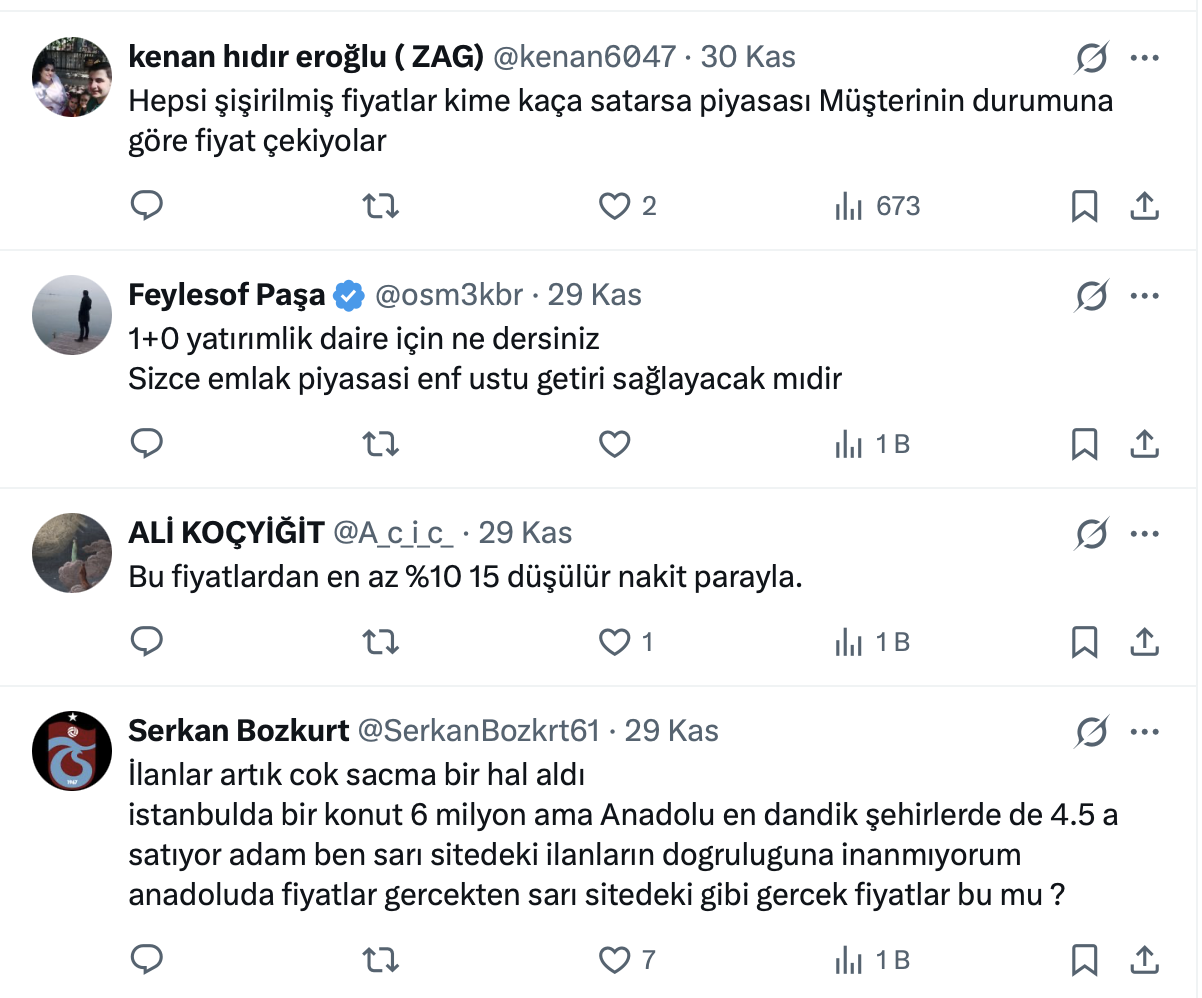Click Feylesof Paşa's profile avatar
Viewport: 1202px width, 998px height.
(x=72, y=315)
